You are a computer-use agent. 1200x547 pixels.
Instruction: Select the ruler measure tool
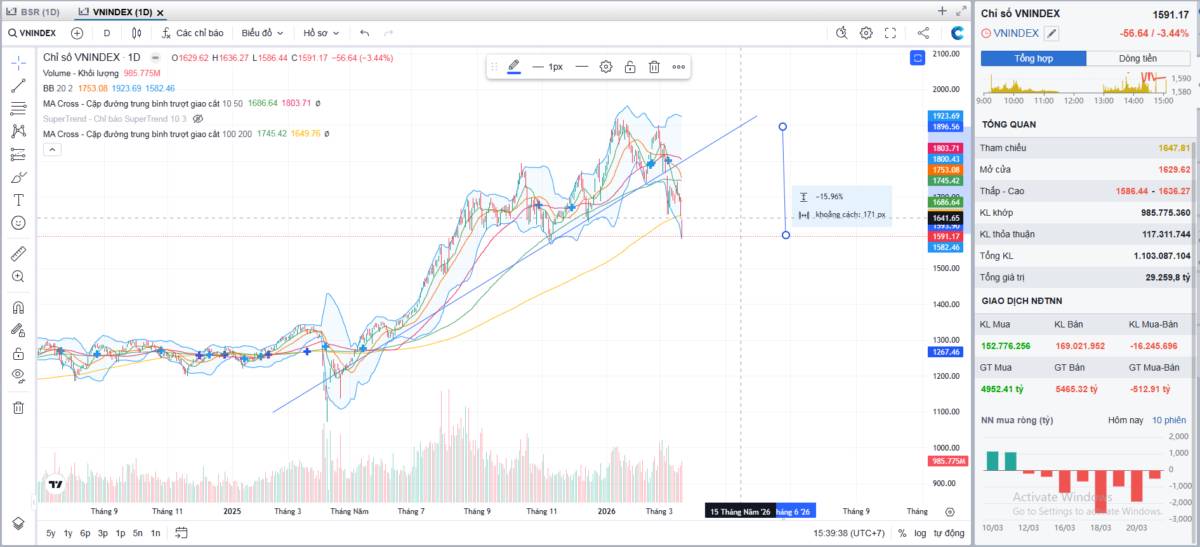tap(18, 253)
